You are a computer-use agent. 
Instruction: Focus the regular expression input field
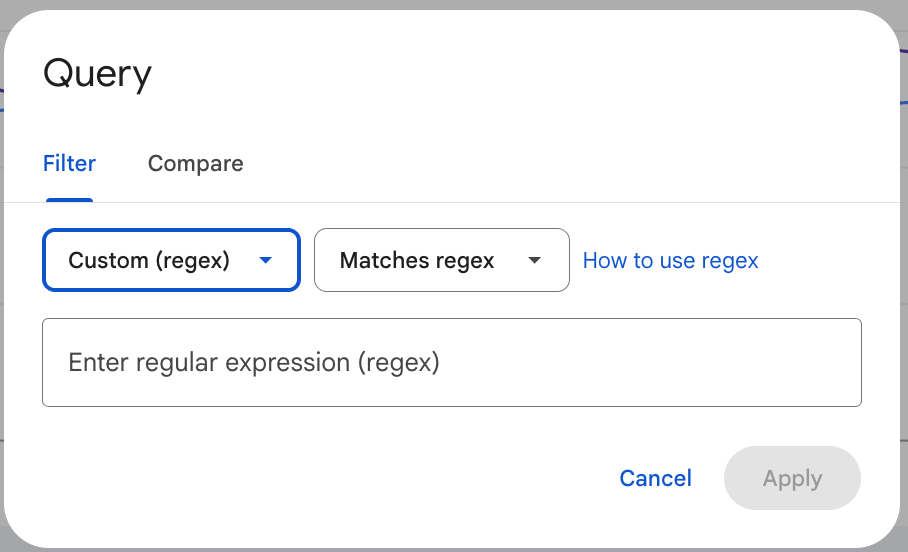[x=451, y=362]
